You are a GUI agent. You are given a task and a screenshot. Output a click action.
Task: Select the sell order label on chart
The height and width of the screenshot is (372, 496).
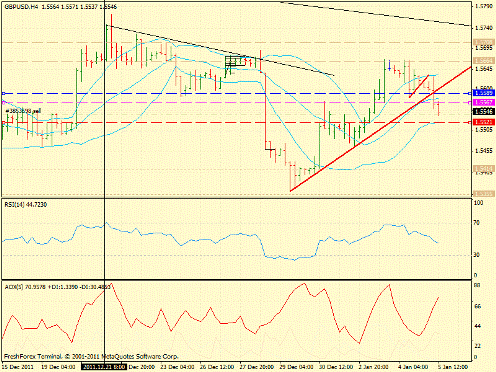23,111
